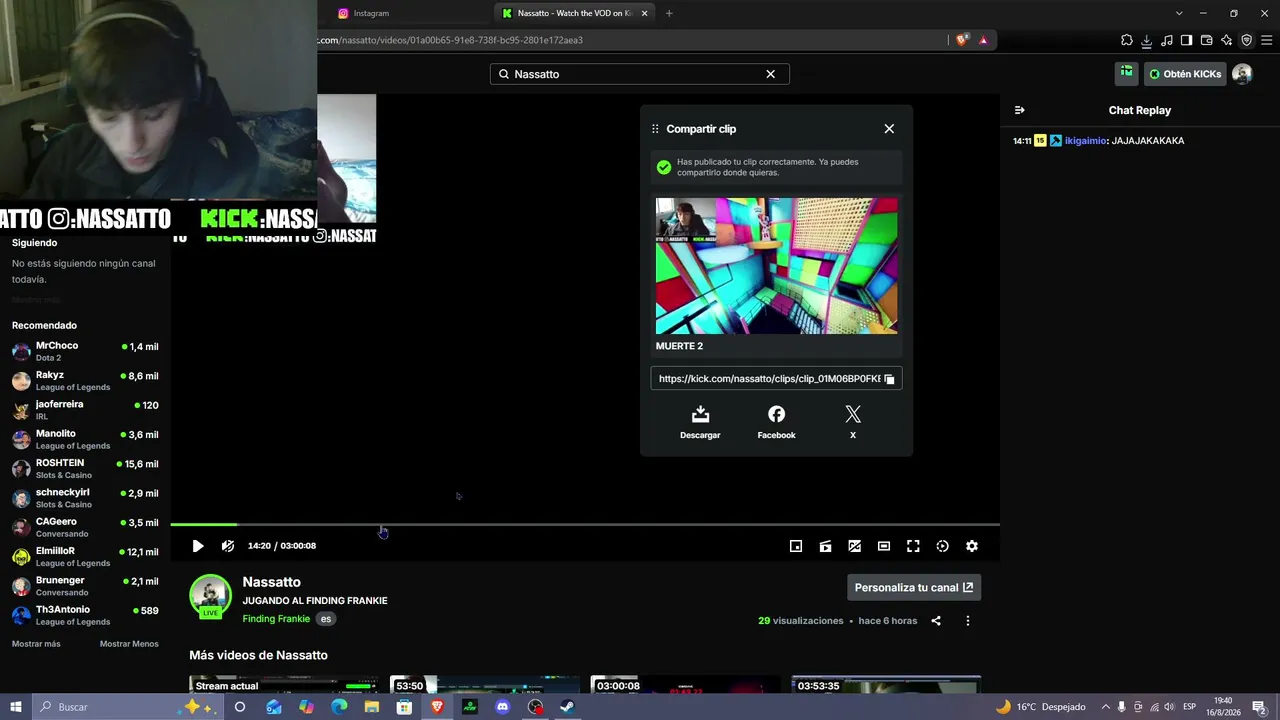Share the clip on X
Image resolution: width=1280 pixels, height=720 pixels.
pos(853,422)
